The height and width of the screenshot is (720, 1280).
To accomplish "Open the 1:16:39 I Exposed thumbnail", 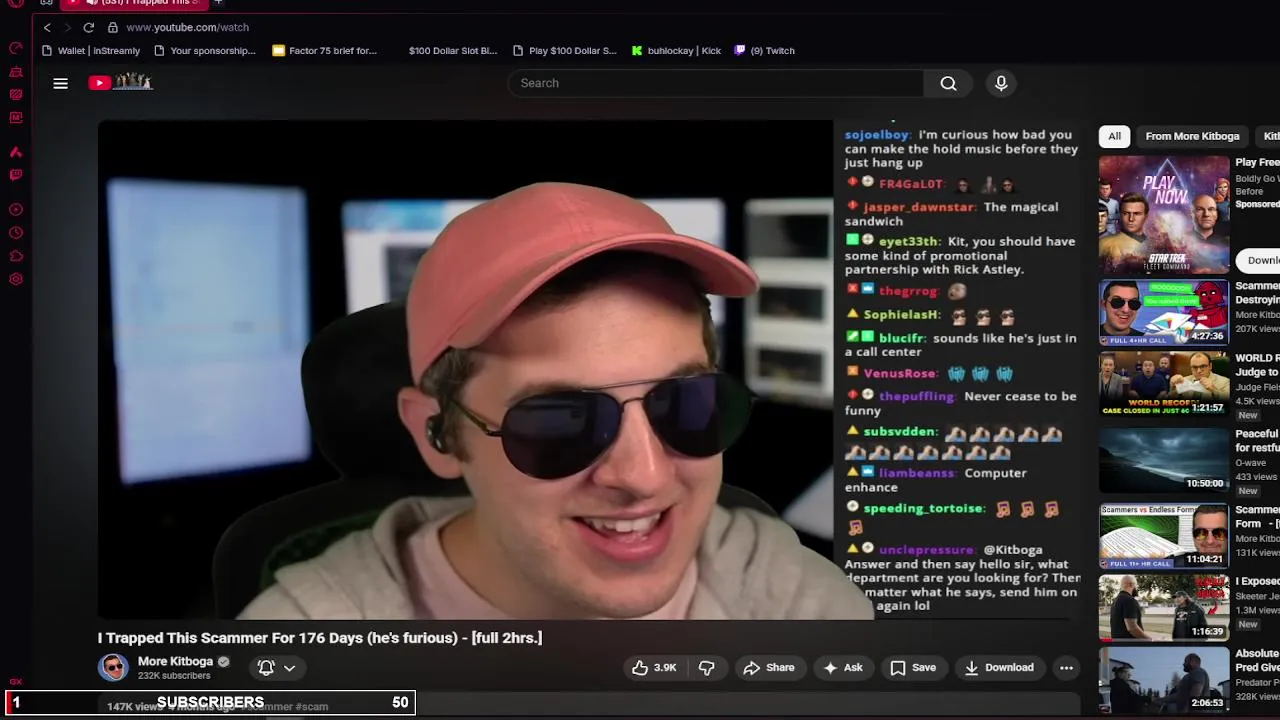I will click(x=1164, y=607).
